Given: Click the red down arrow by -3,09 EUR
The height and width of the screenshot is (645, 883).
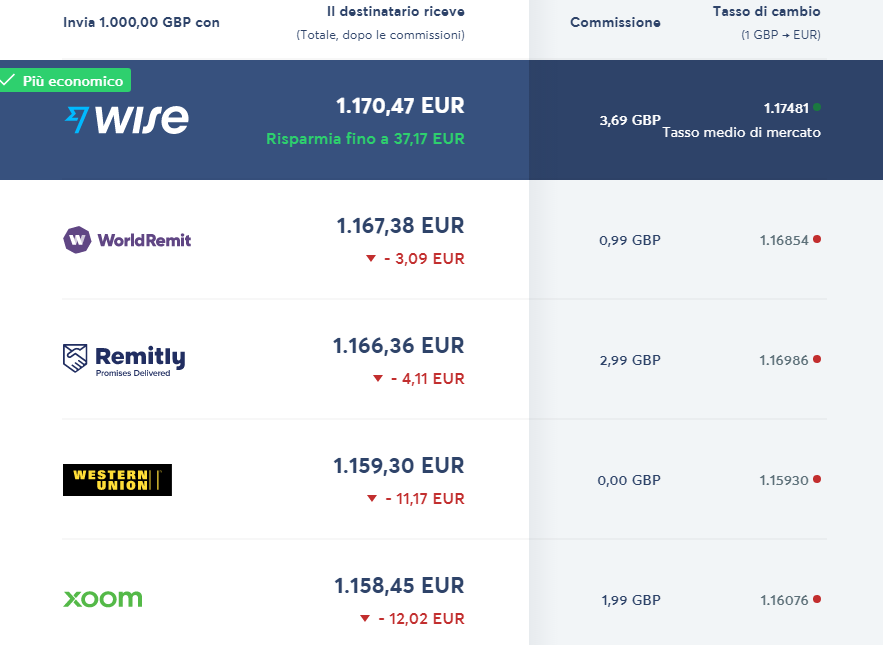Looking at the screenshot, I should (370, 259).
